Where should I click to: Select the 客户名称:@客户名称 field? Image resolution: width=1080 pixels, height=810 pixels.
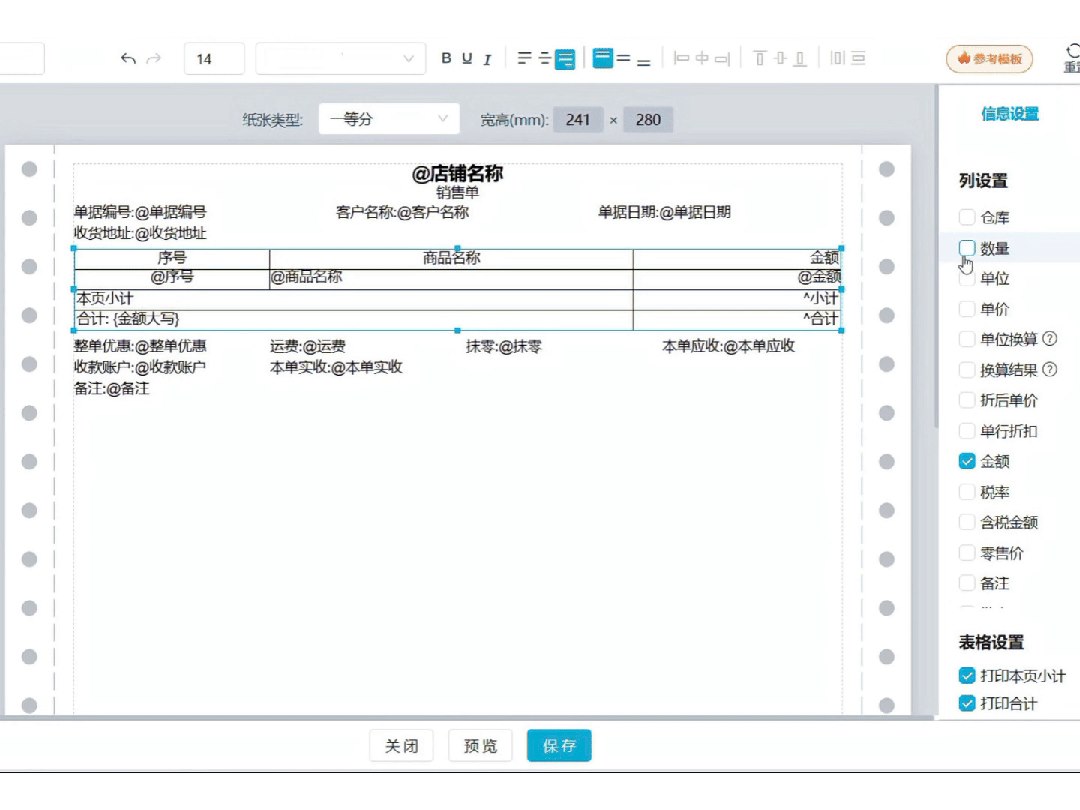402,212
